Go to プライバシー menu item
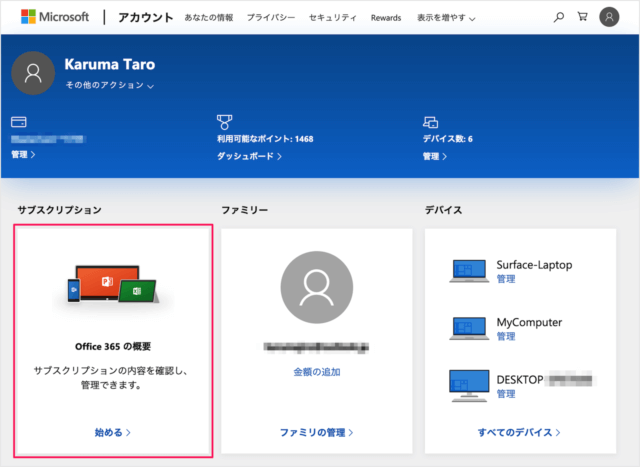The image size is (640, 467). [x=271, y=18]
